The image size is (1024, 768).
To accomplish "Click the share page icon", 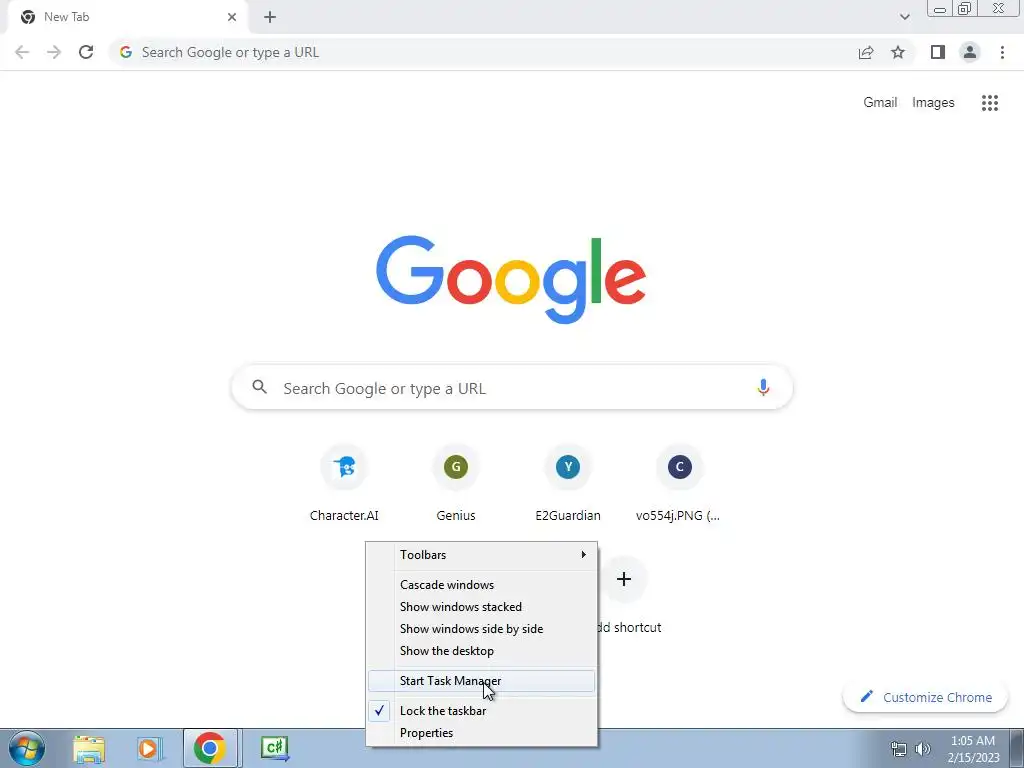I will [x=866, y=52].
